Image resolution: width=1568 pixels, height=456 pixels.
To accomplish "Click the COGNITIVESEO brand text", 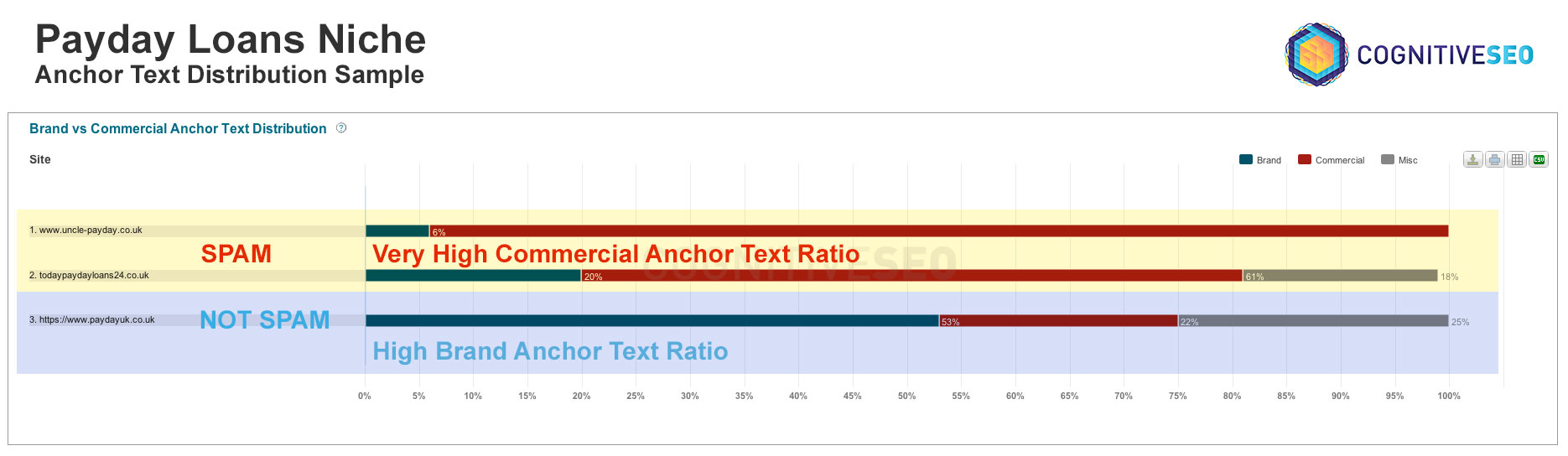I will [x=1445, y=55].
